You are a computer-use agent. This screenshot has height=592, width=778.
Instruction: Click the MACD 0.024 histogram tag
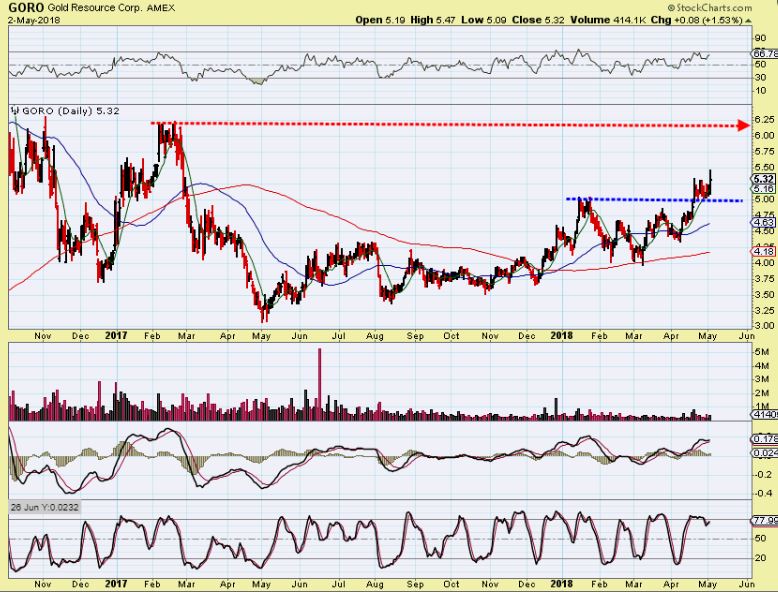[x=765, y=453]
